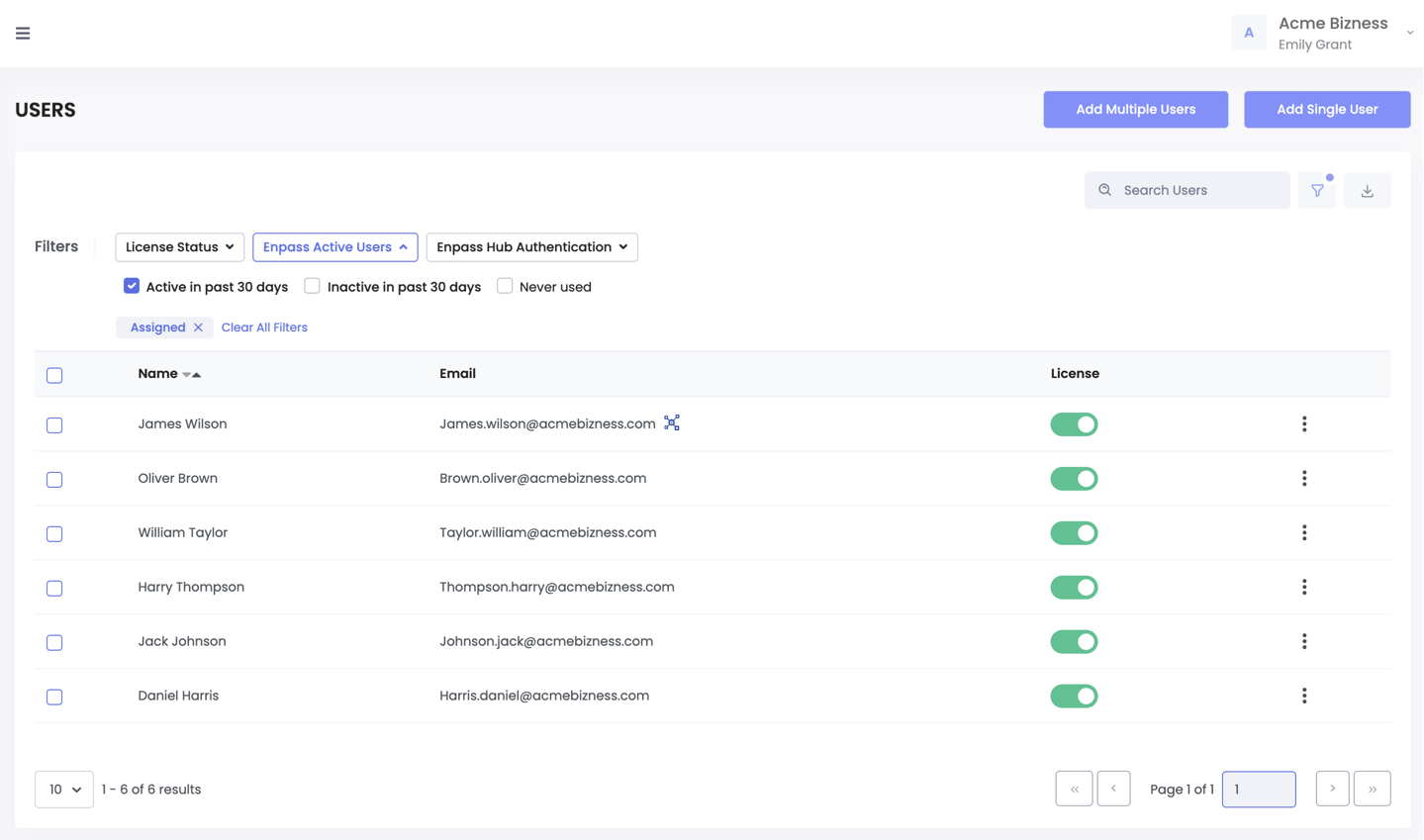Click the Clear All Filters link
This screenshot has width=1424, height=840.
pos(264,327)
